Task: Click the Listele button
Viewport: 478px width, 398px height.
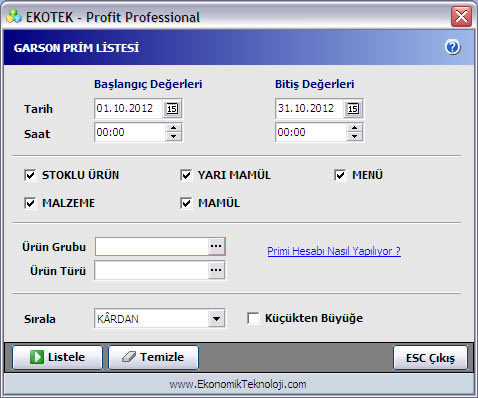Action: 57,357
